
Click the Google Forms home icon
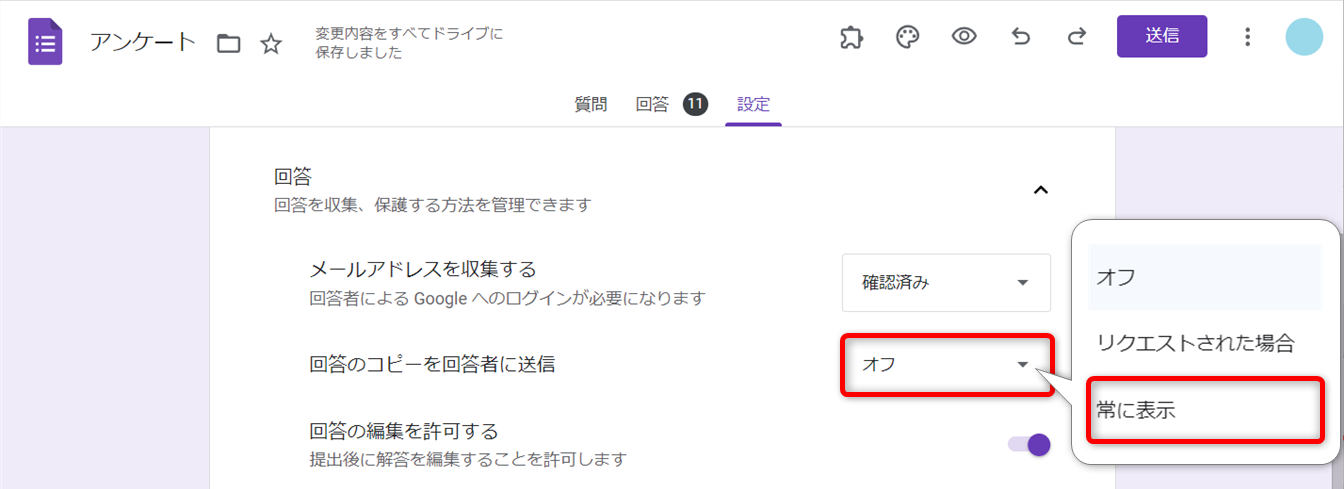pos(45,43)
